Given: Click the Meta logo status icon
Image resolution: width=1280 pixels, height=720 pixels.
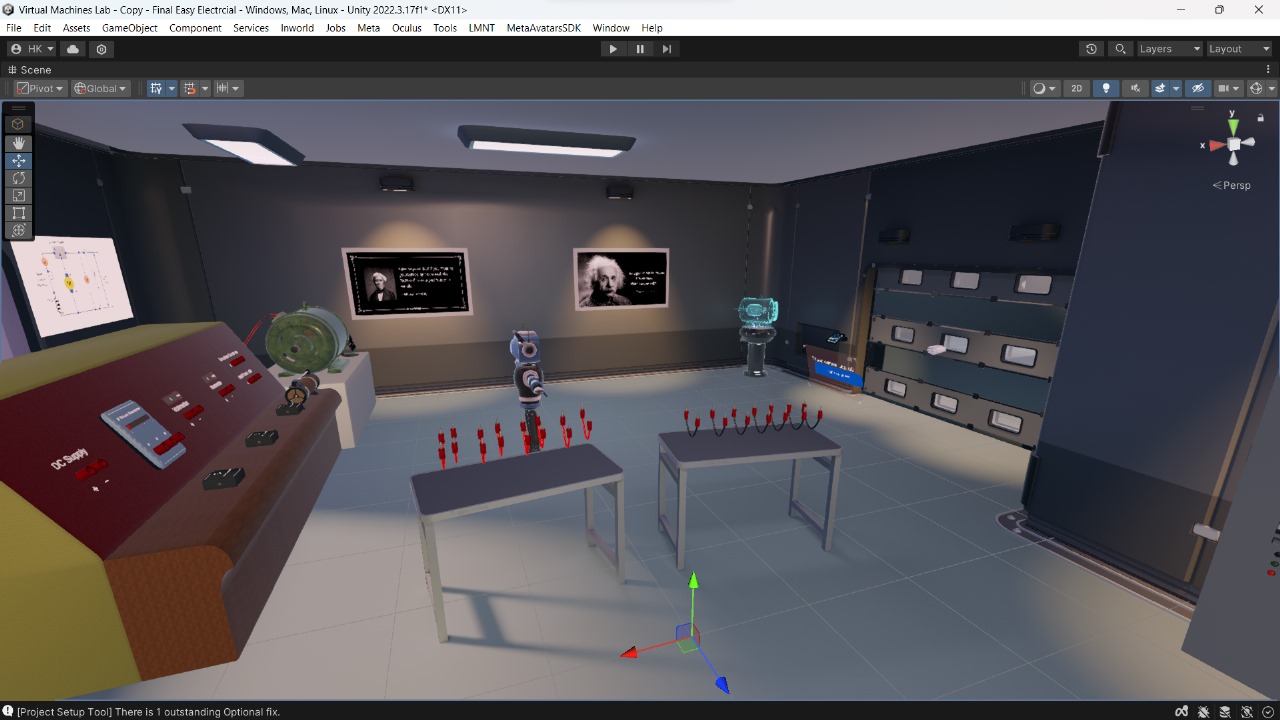Looking at the screenshot, I should point(1182,712).
